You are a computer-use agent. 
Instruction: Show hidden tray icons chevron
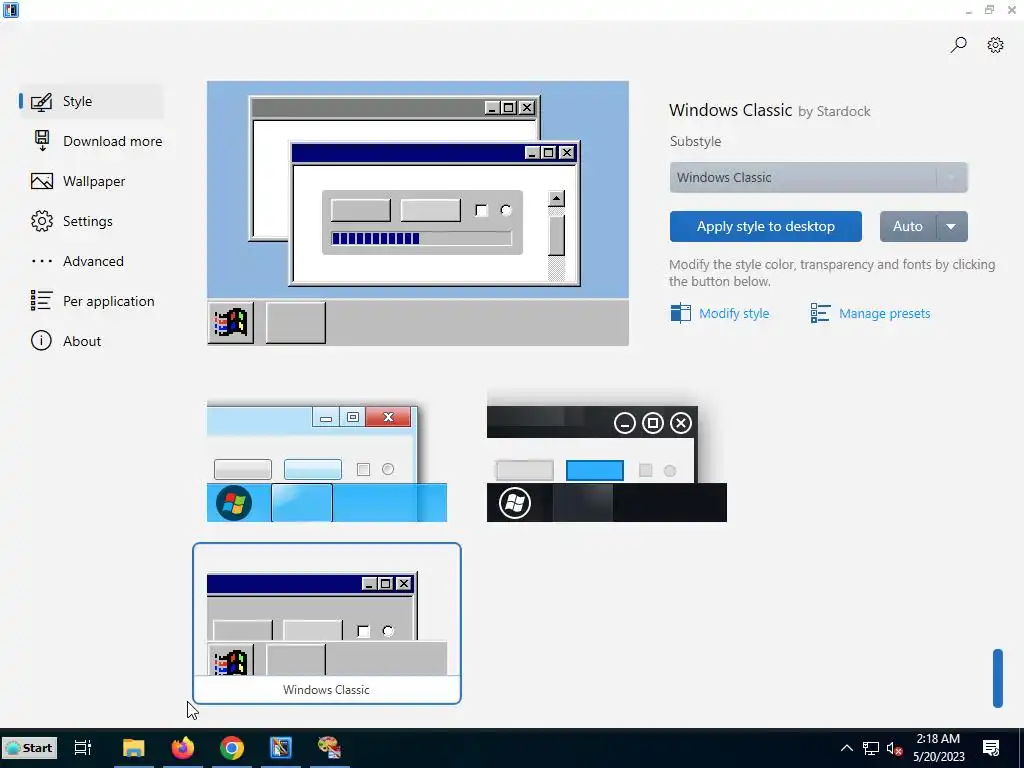pos(846,748)
